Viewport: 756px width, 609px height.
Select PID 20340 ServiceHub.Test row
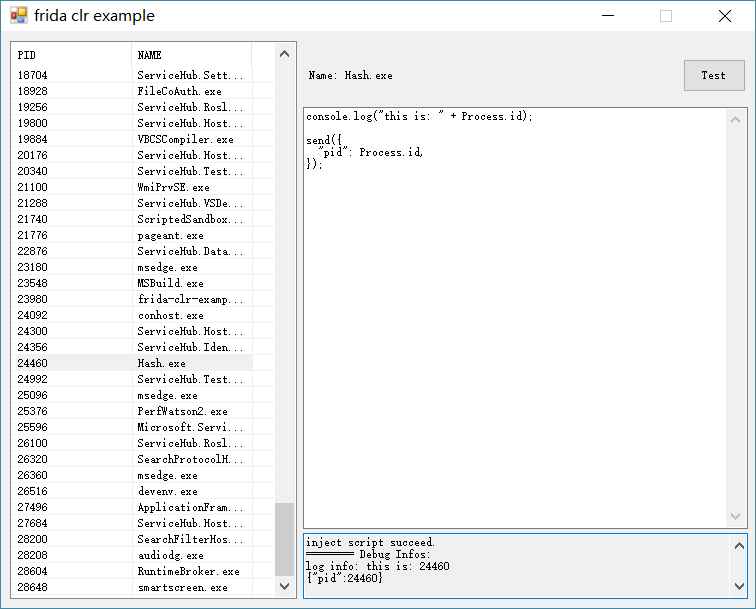pos(132,171)
